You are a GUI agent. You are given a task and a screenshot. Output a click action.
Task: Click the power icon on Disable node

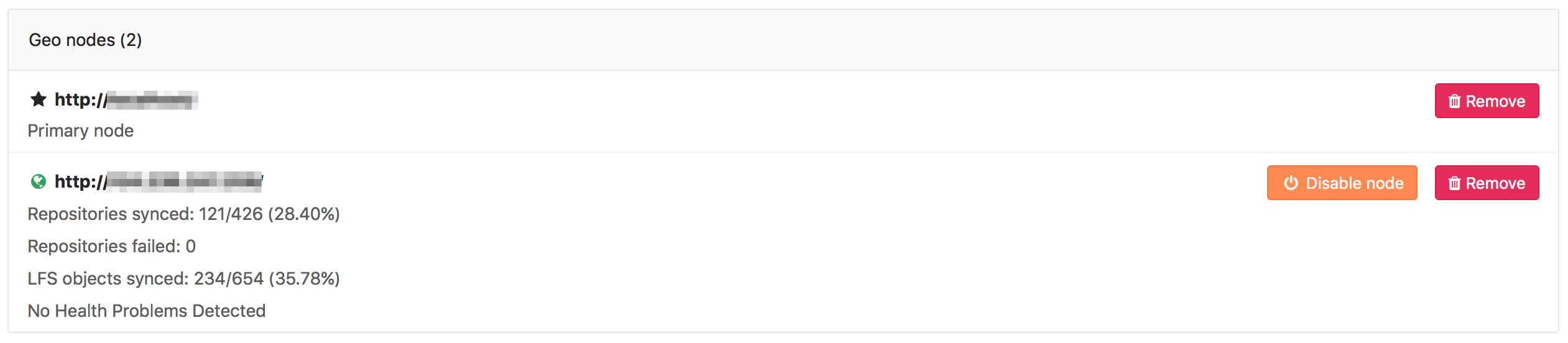point(1291,183)
